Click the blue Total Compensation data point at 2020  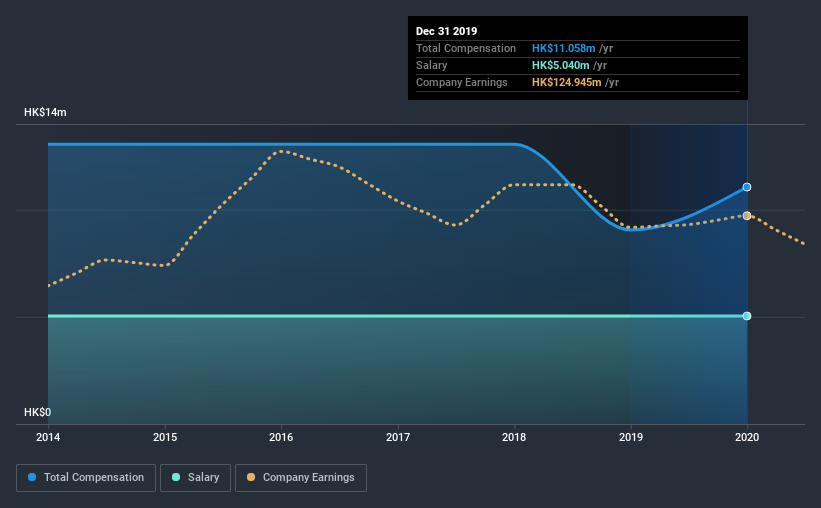click(747, 187)
